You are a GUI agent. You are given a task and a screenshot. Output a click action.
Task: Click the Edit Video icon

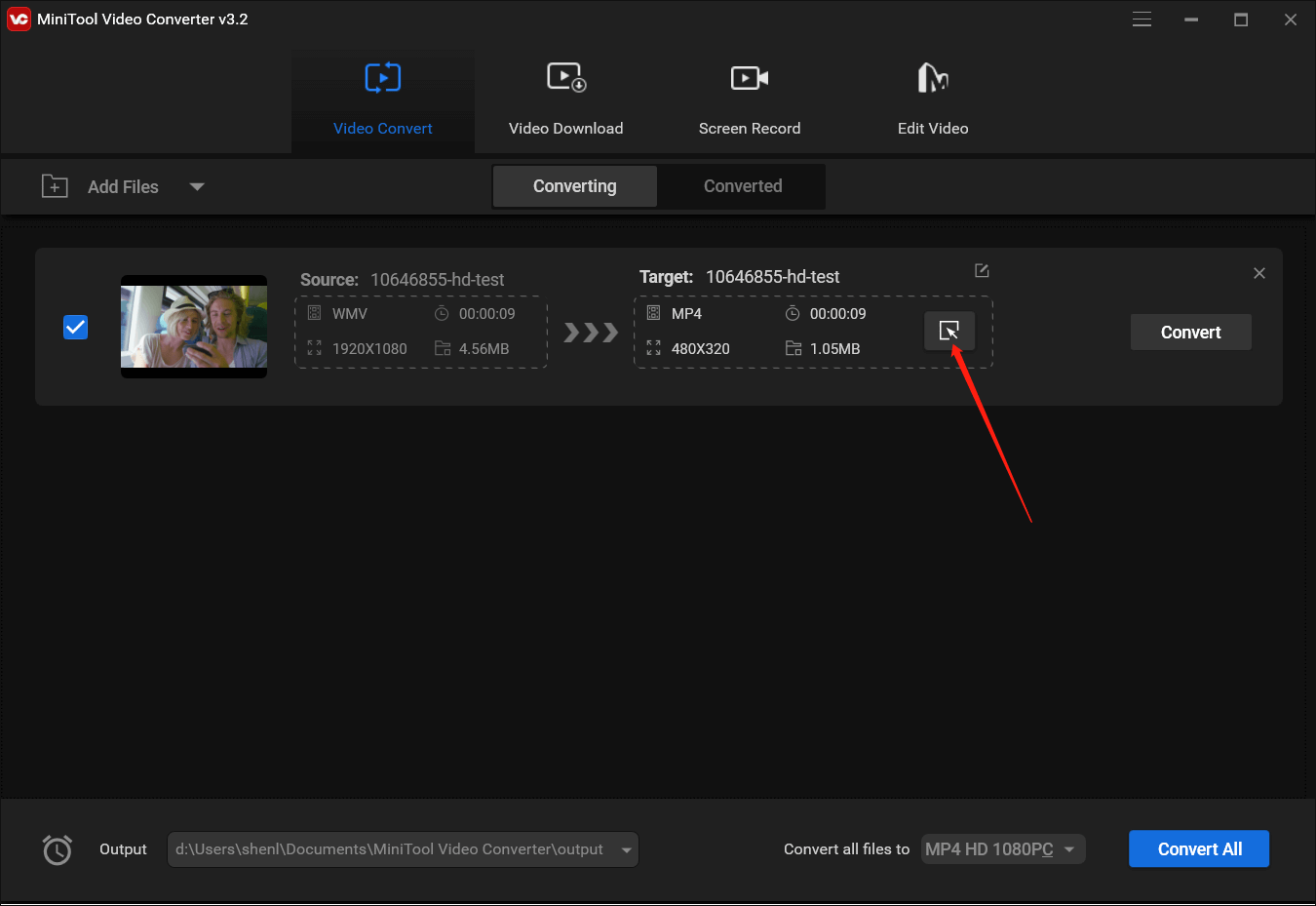(933, 77)
